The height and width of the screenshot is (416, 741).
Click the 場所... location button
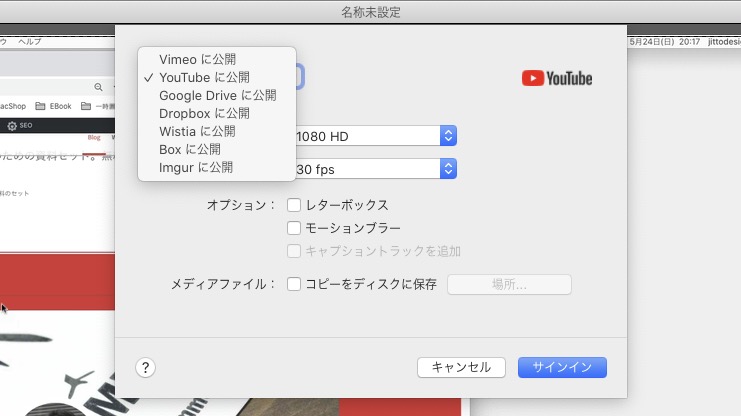[x=509, y=285]
